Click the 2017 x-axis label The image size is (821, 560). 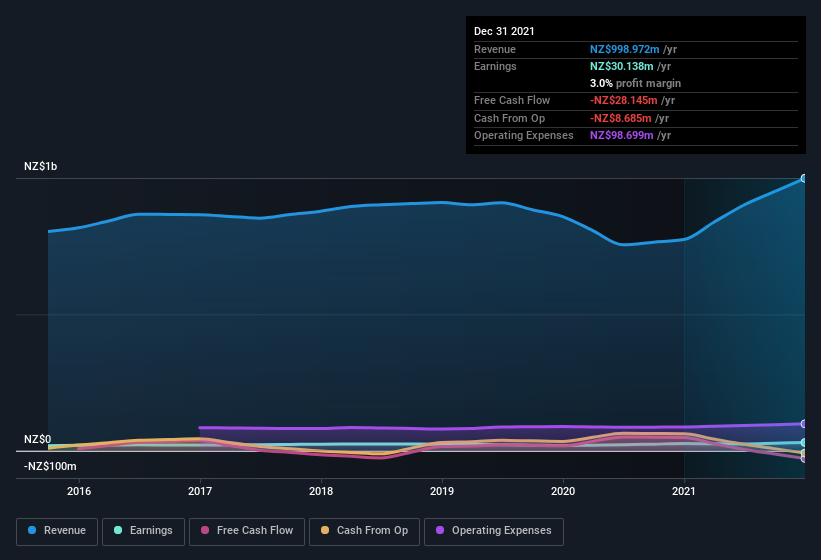(200, 491)
